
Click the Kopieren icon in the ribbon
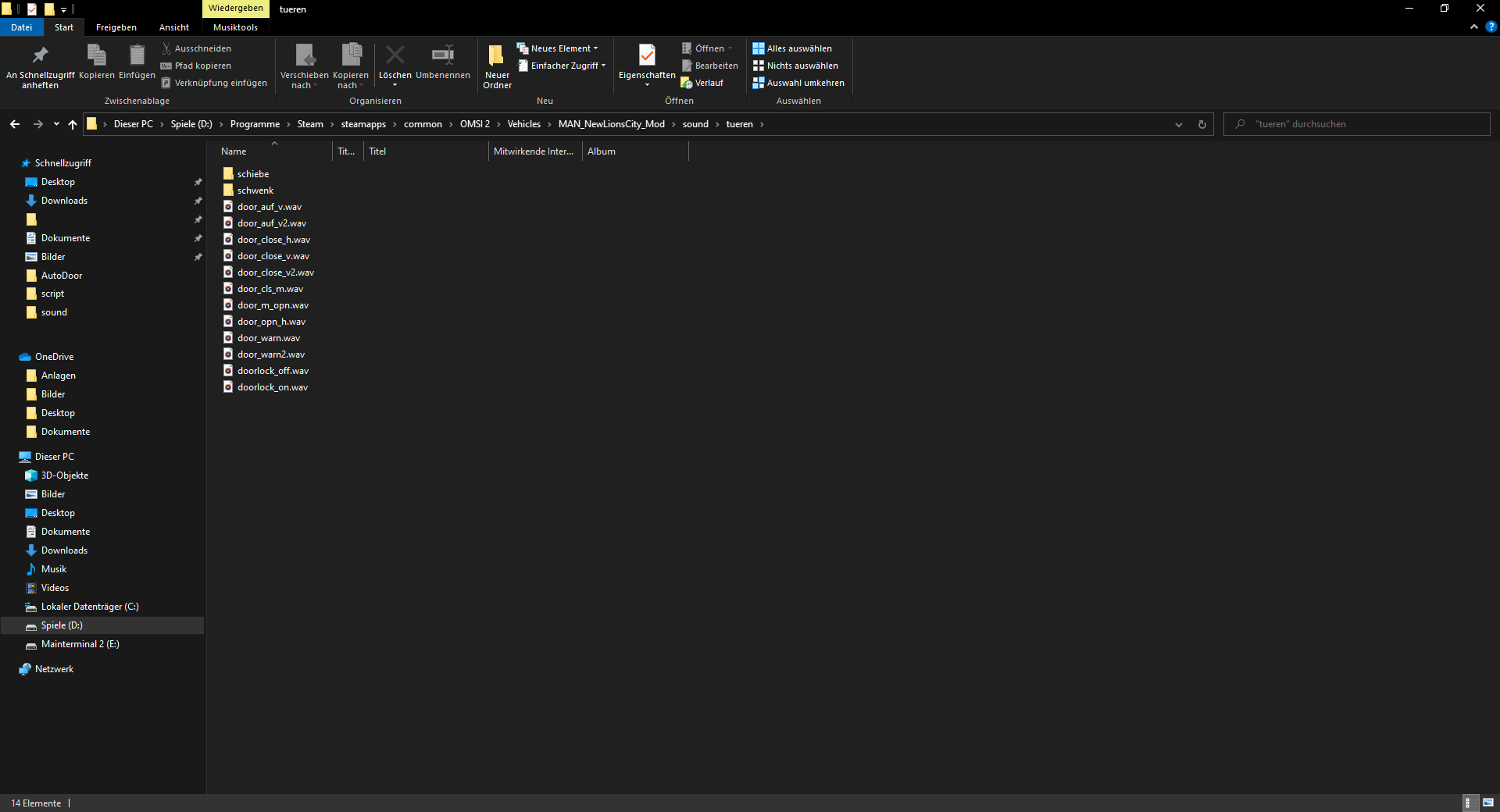pyautogui.click(x=96, y=56)
